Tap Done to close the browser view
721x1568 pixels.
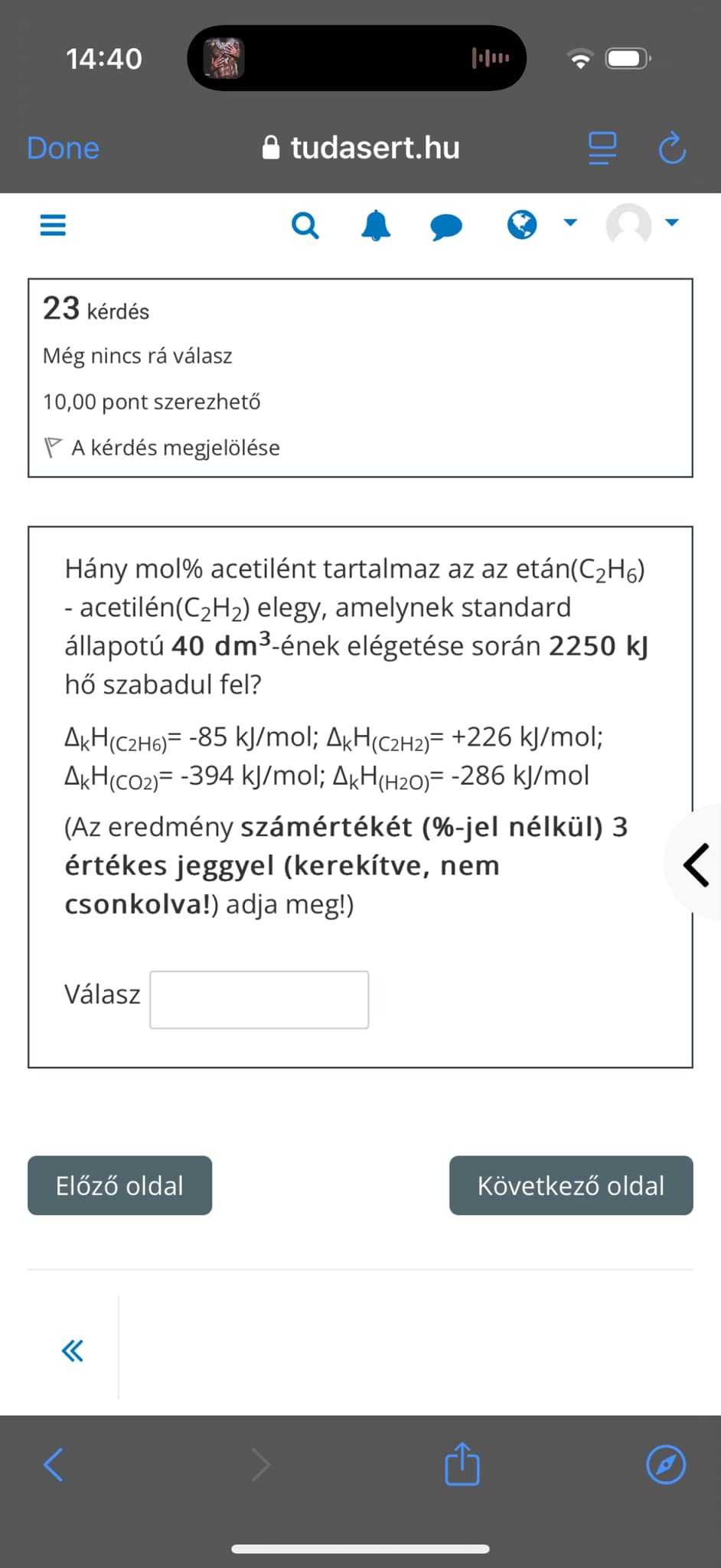point(64,148)
